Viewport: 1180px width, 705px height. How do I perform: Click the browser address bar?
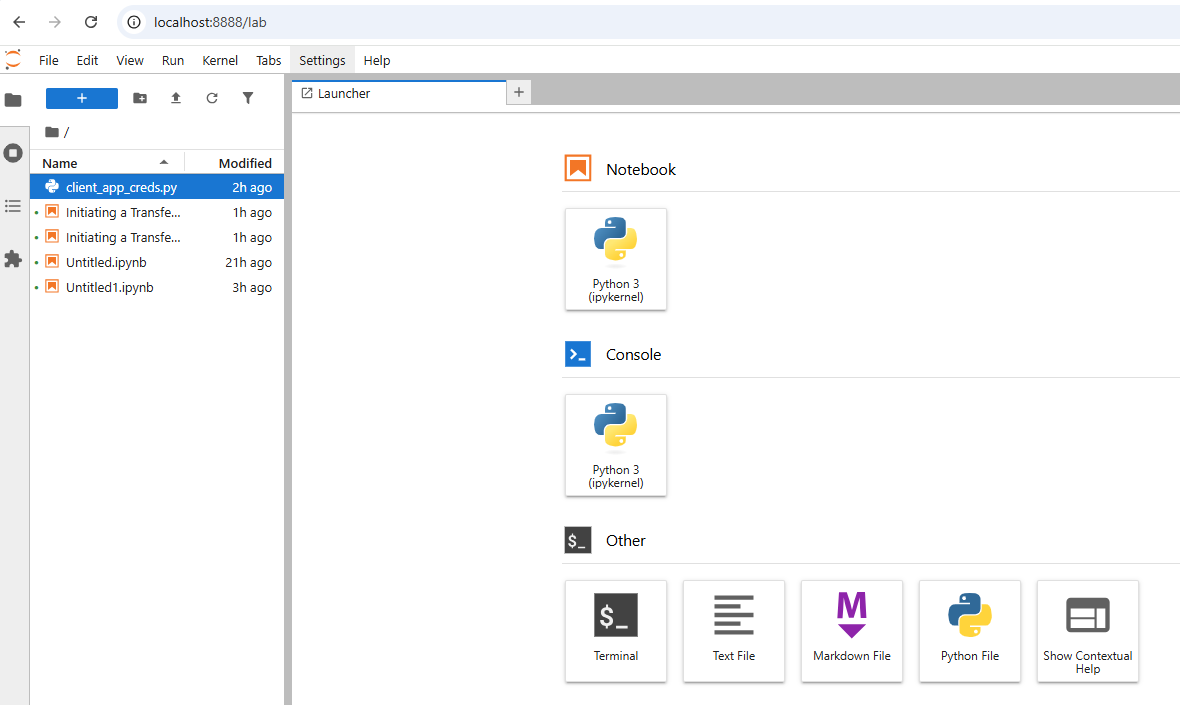tap(600, 22)
